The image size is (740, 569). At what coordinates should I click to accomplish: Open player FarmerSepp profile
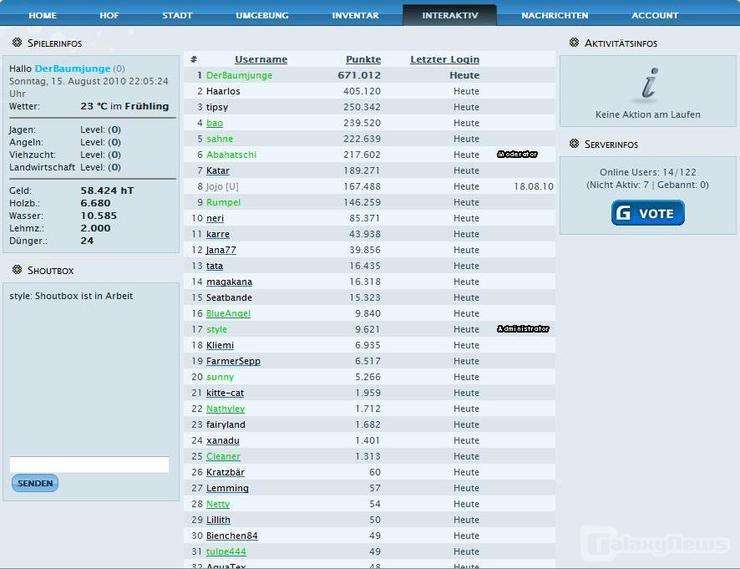(233, 361)
